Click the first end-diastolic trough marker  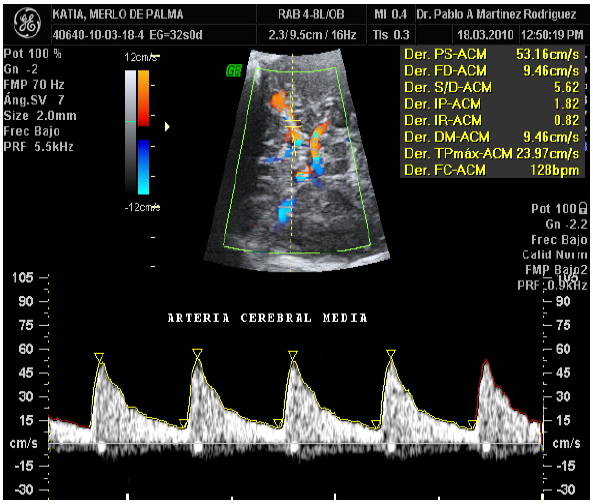(x=184, y=424)
